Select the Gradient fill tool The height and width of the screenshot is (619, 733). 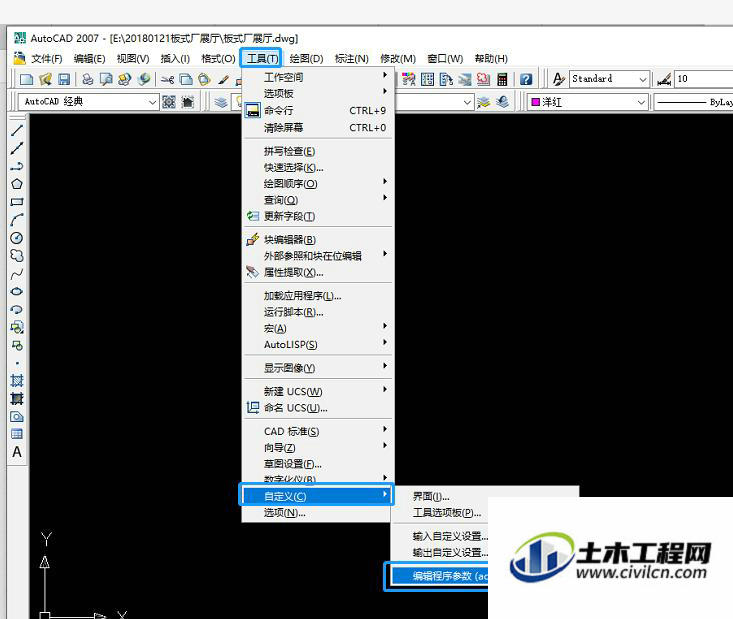click(17, 398)
